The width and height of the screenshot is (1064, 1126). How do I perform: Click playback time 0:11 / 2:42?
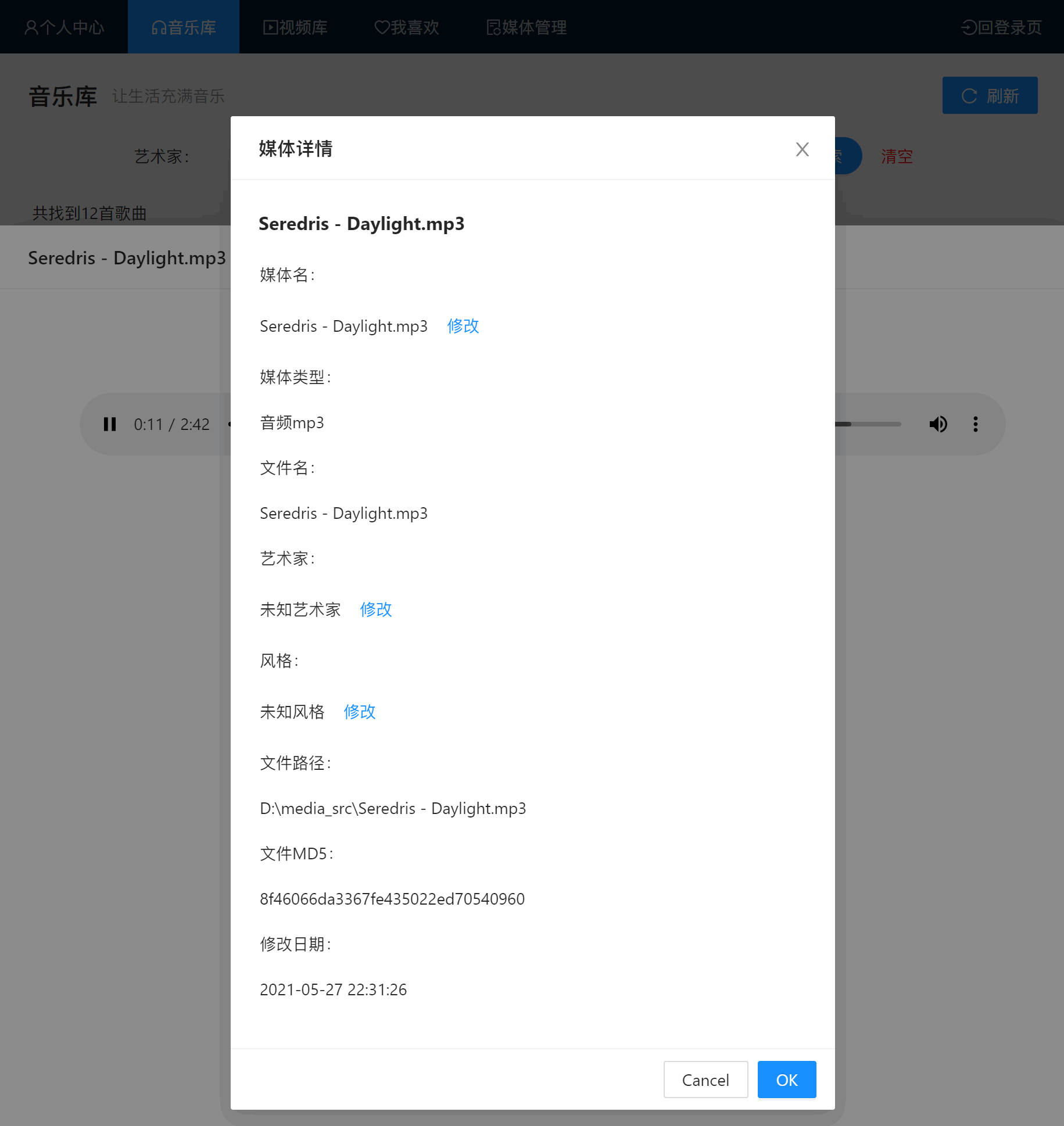(171, 425)
